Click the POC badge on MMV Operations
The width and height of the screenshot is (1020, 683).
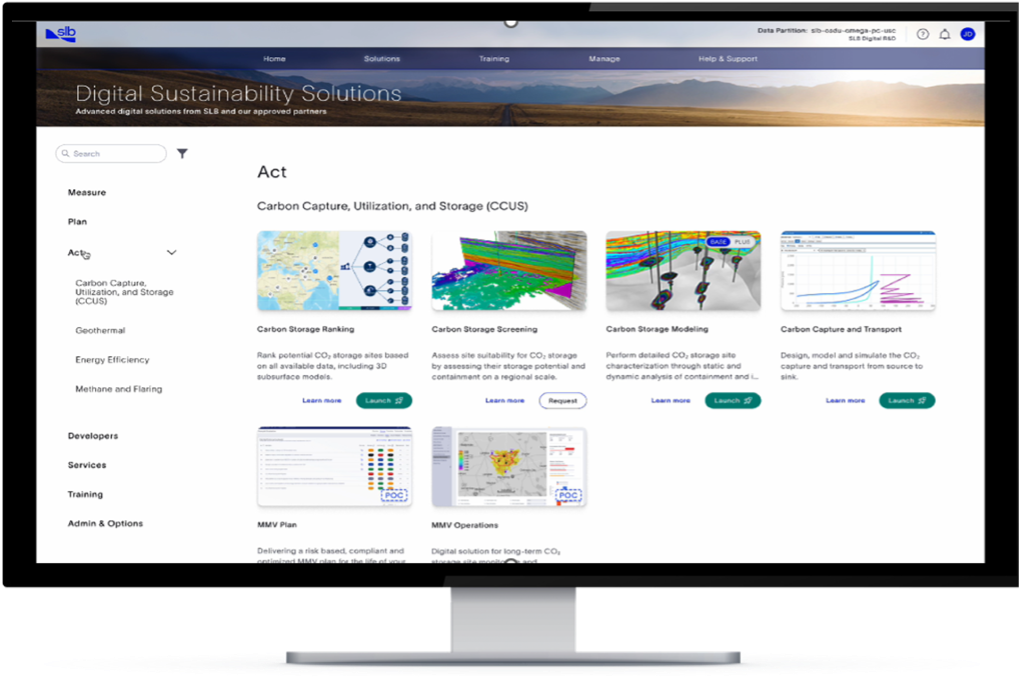(568, 495)
